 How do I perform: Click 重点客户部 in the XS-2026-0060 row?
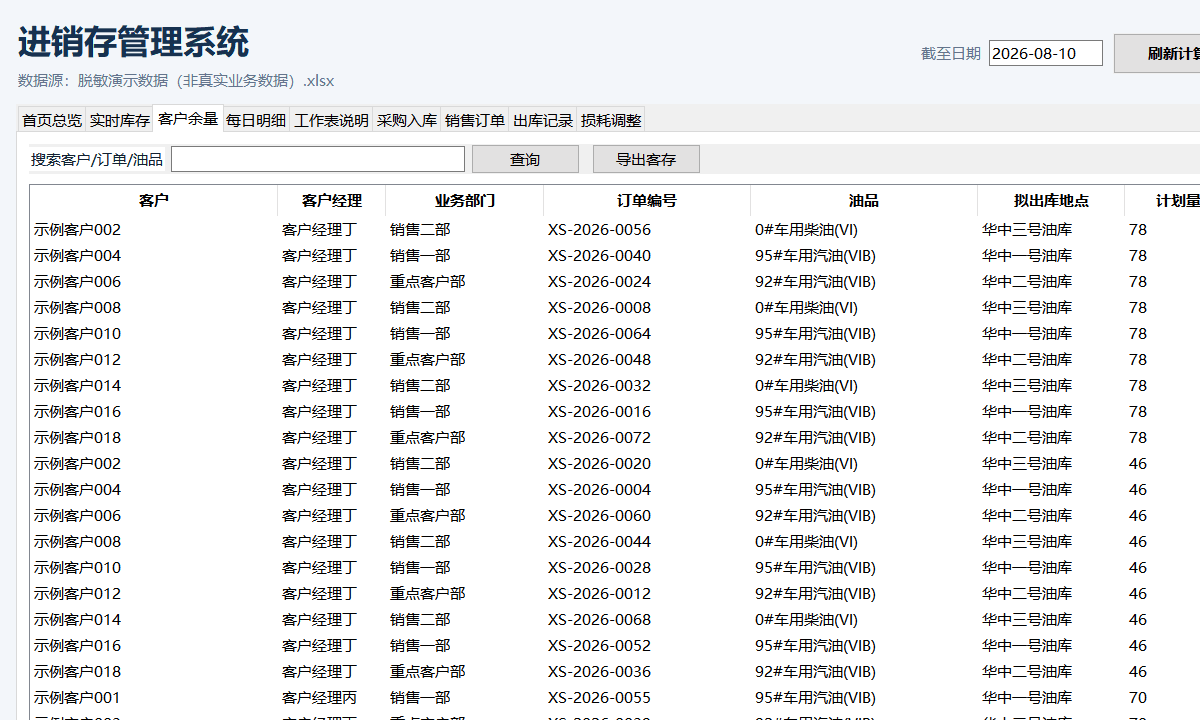[427, 515]
